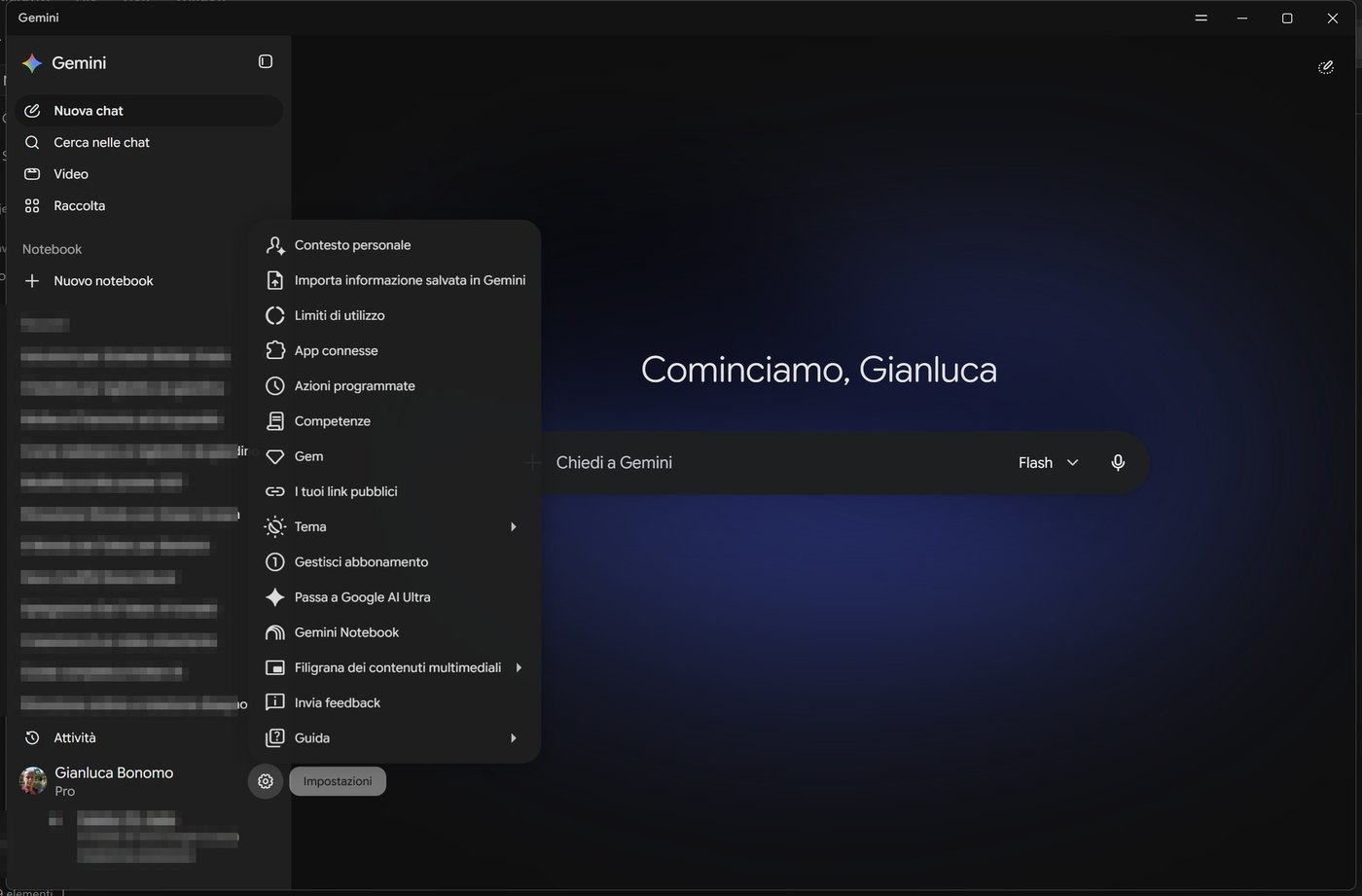Open the Raccolta section
Viewport: 1362px width, 896px height.
tap(149, 205)
